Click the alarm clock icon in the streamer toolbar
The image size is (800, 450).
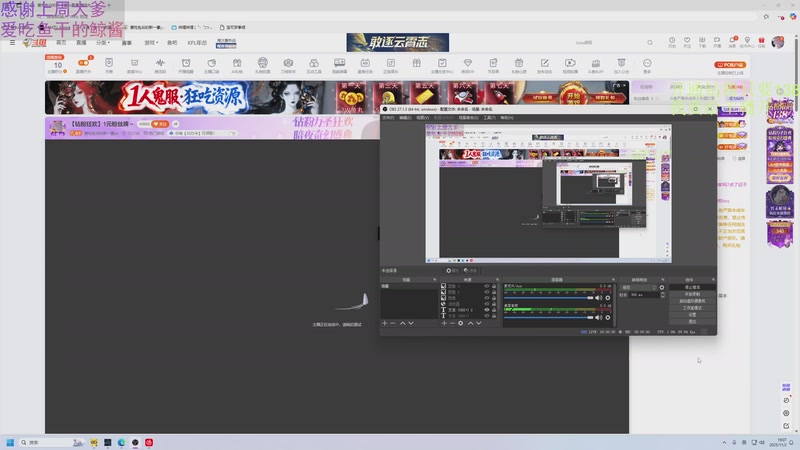(x=186, y=63)
